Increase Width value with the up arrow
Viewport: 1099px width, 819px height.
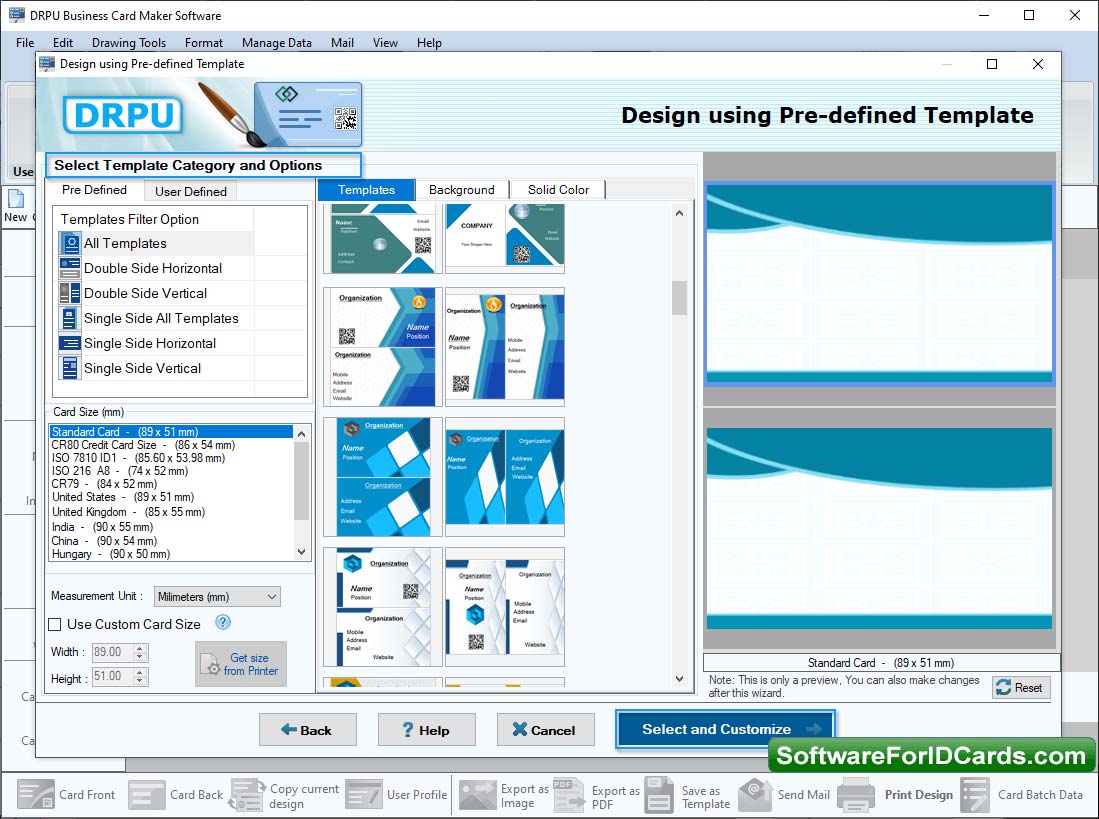[x=140, y=648]
